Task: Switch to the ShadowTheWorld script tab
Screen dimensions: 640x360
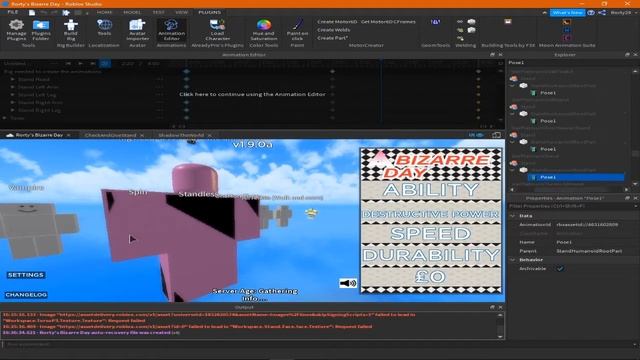Action: point(181,135)
